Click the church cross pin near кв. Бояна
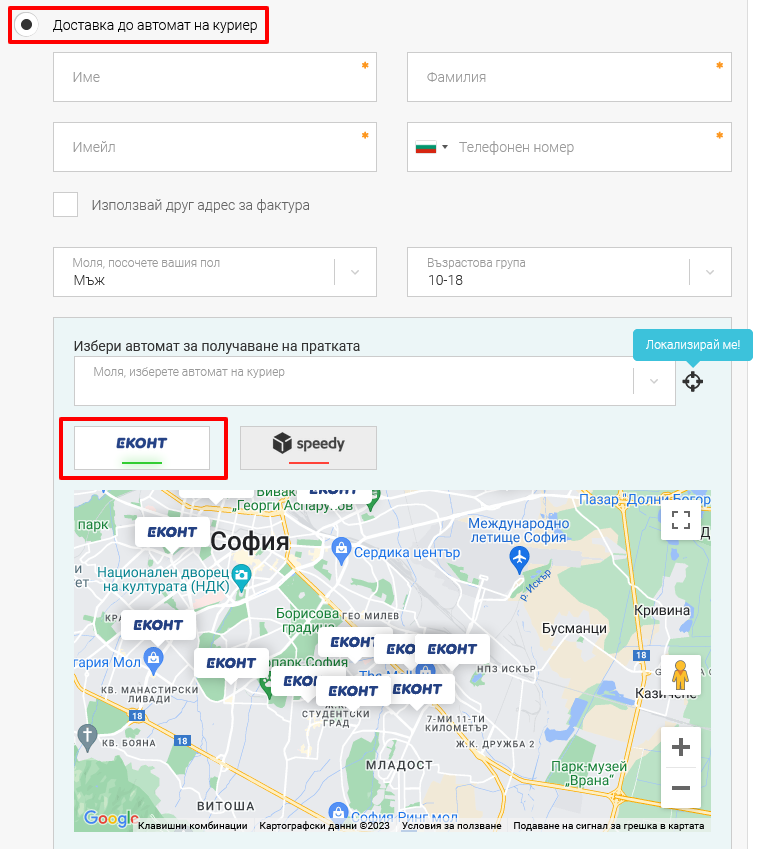This screenshot has height=849, width=757. (87, 737)
